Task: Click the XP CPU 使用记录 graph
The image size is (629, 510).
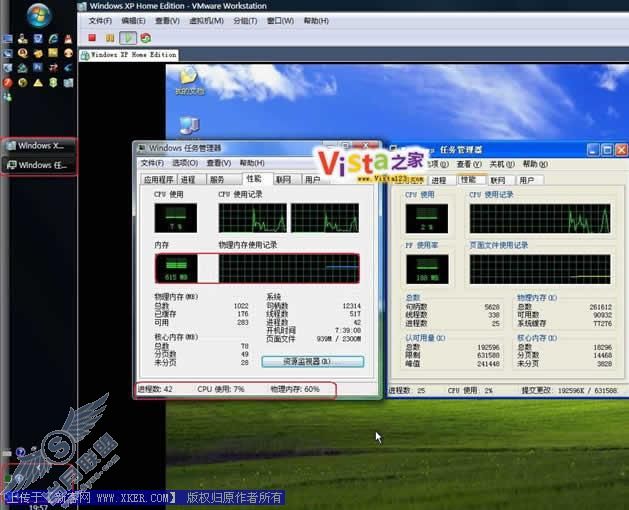Action: (540, 219)
